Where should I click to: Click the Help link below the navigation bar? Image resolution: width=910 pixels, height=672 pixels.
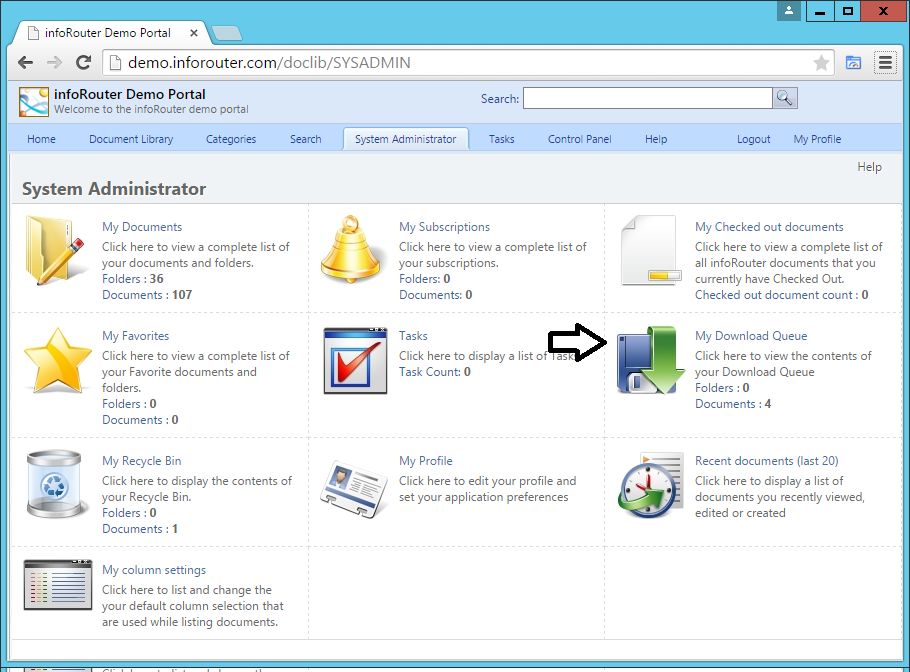click(x=869, y=167)
